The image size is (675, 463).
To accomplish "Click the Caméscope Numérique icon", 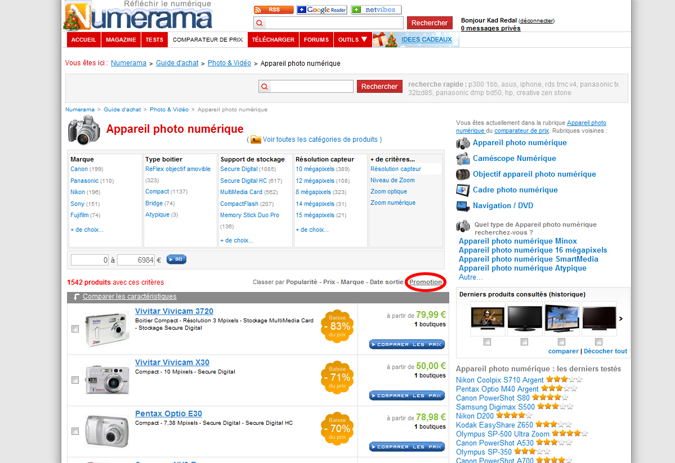I will 463,158.
